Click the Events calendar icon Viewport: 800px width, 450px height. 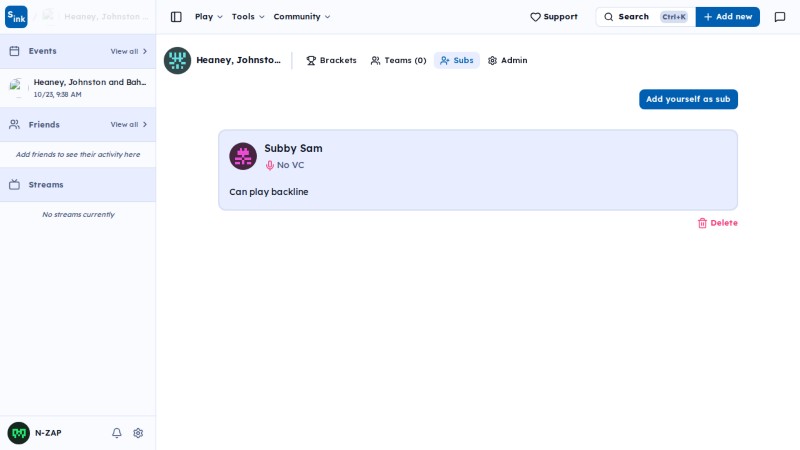[14, 51]
